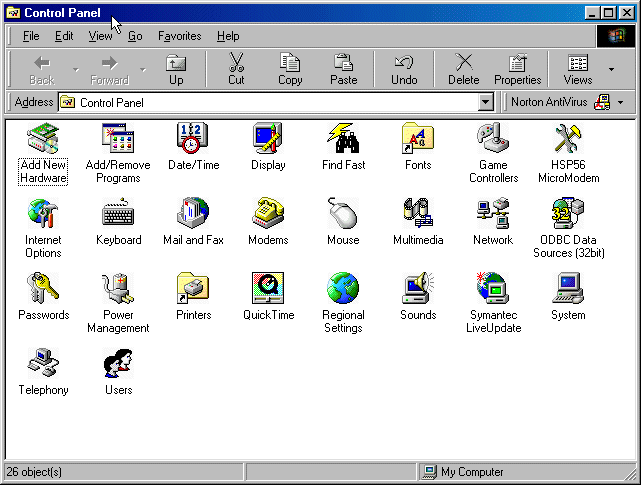This screenshot has width=641, height=485.
Task: Open the File menu
Action: pos(31,36)
